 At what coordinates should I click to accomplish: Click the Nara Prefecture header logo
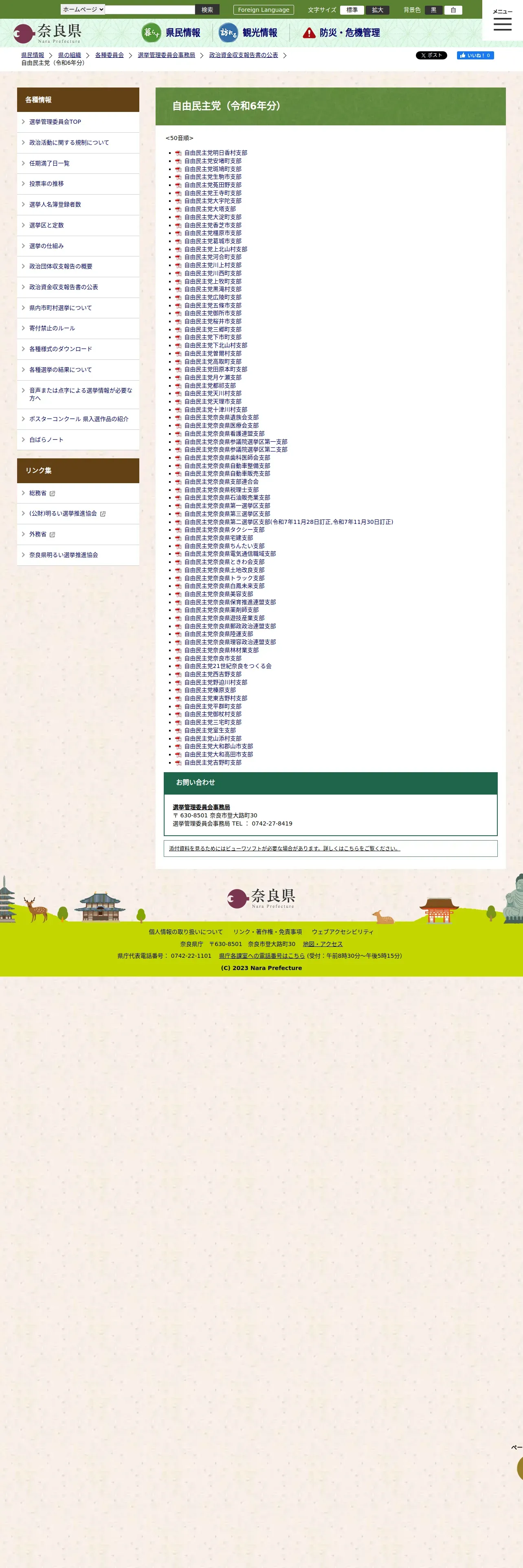[48, 33]
